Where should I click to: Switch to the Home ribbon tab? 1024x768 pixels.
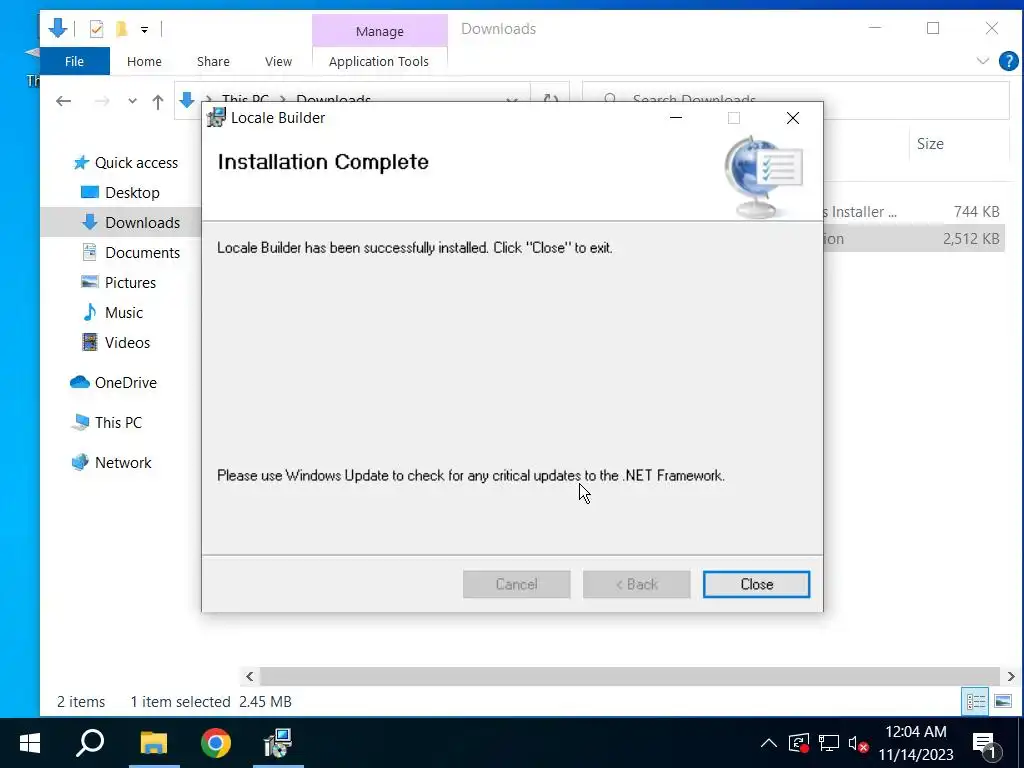pos(144,61)
